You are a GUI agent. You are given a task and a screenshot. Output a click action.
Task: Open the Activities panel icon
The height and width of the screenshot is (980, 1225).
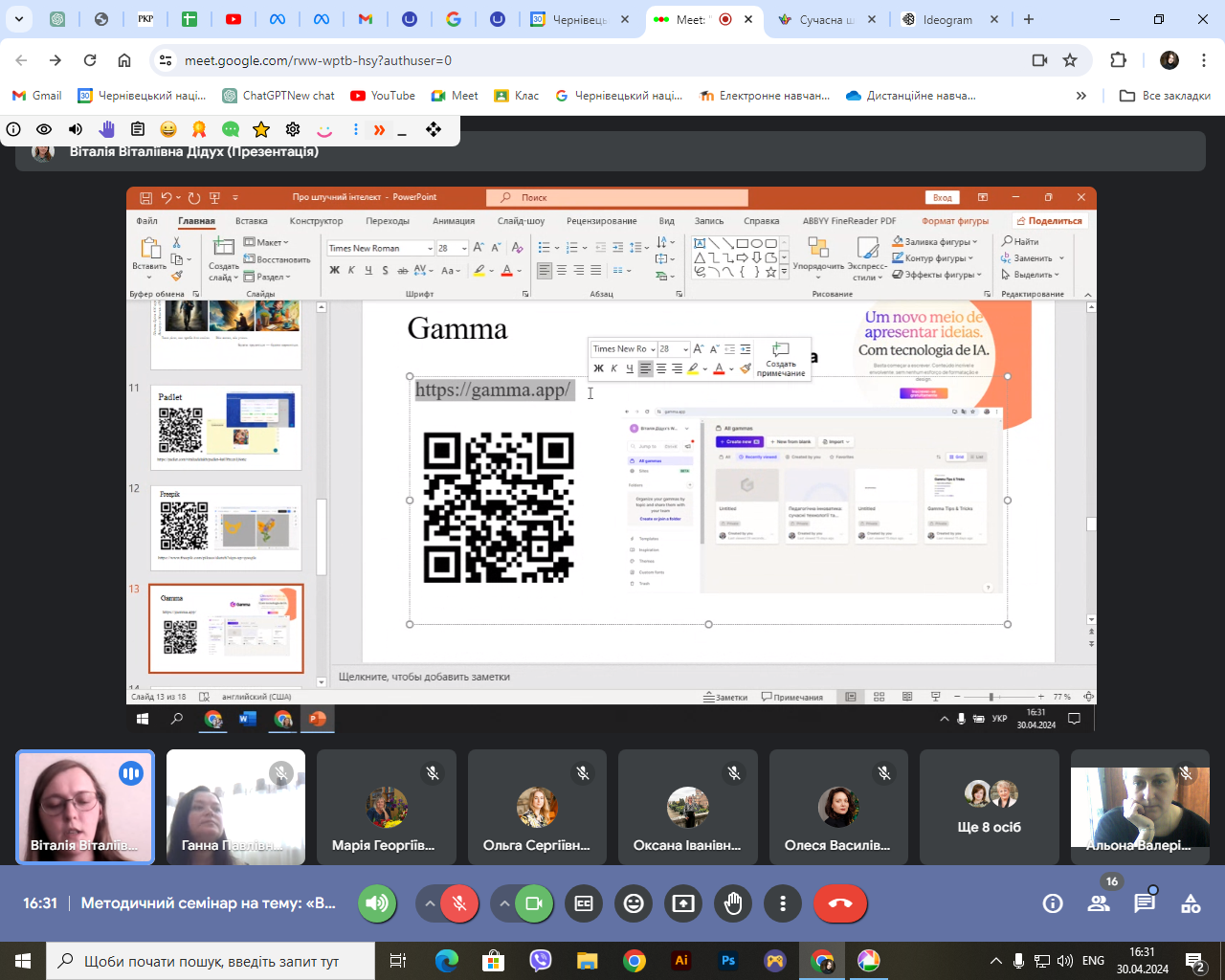[1191, 903]
